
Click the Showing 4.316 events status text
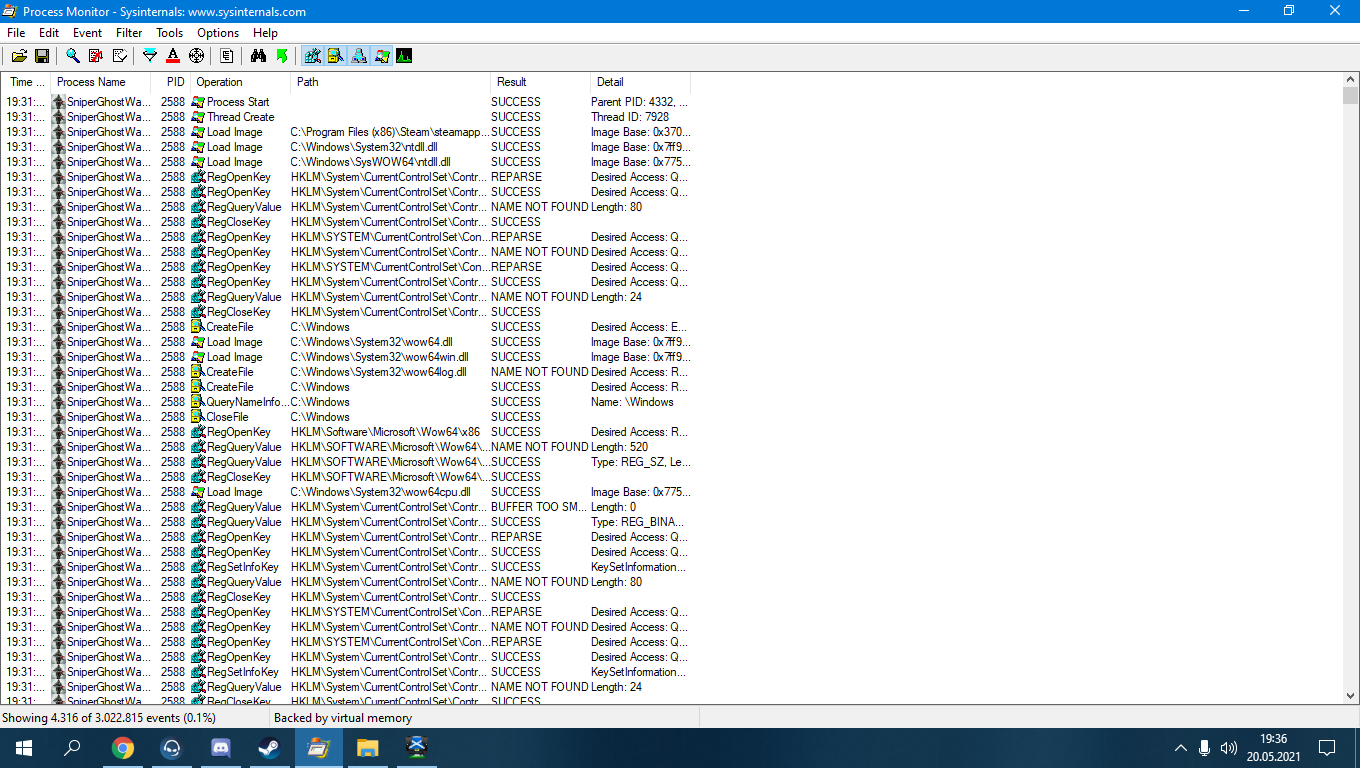pos(108,718)
